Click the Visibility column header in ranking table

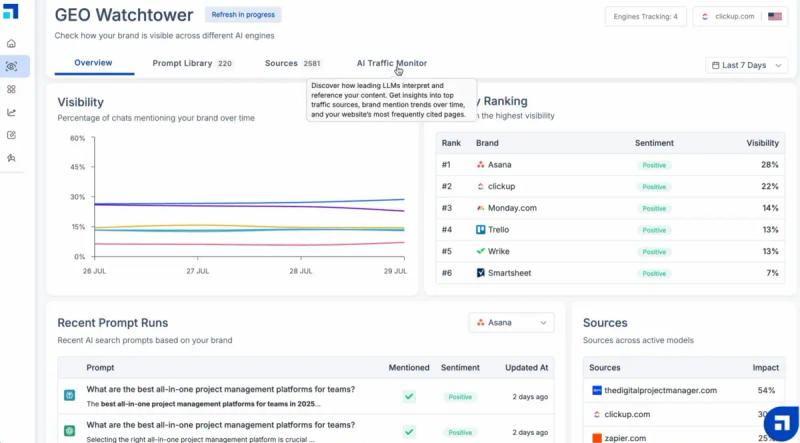pyautogui.click(x=762, y=143)
